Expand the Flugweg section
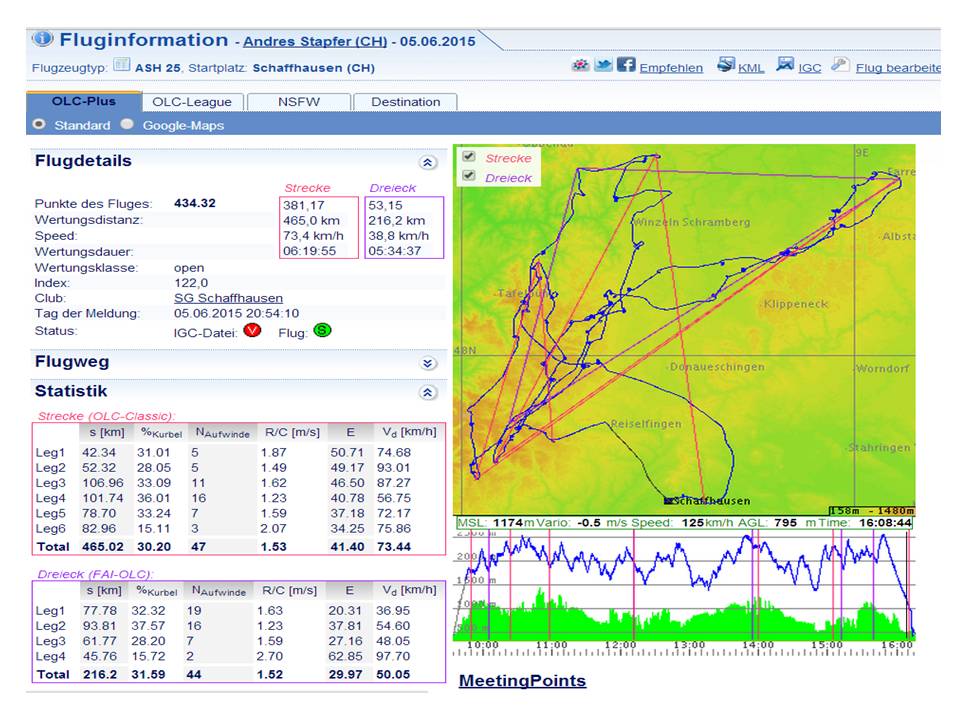The image size is (960, 720). 428,364
